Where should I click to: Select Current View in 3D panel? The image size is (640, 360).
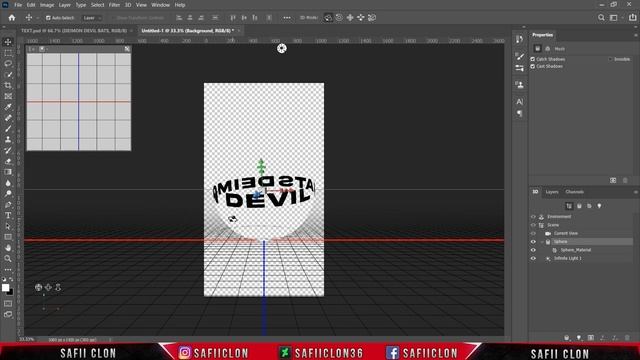tap(566, 233)
